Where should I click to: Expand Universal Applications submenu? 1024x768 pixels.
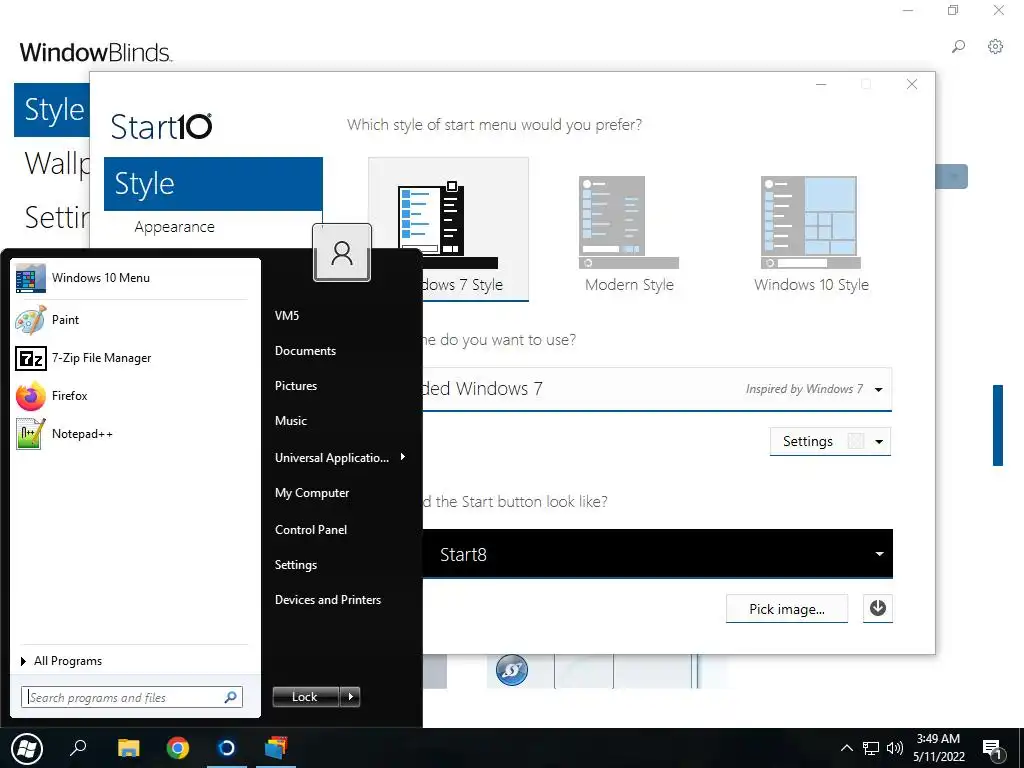tap(340, 457)
